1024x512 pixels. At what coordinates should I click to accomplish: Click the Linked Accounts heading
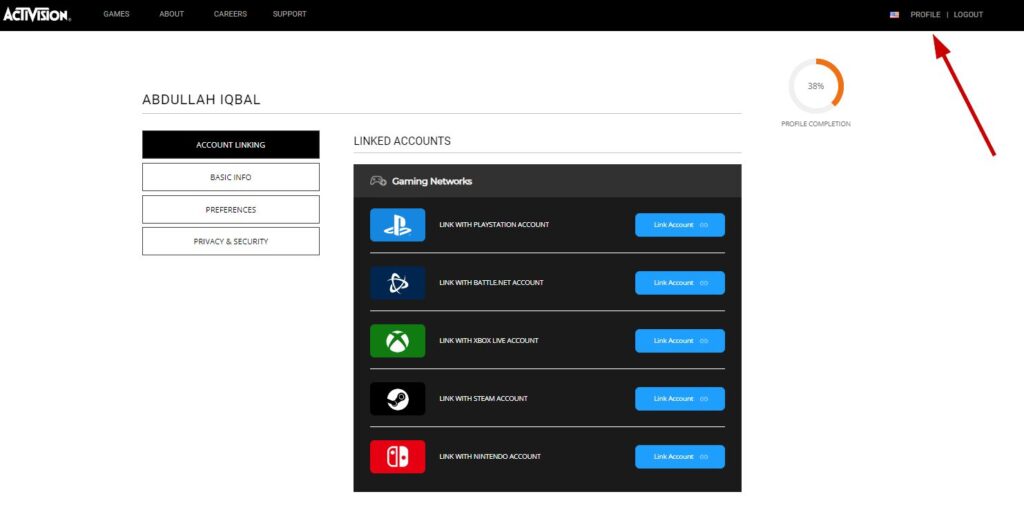pos(402,141)
